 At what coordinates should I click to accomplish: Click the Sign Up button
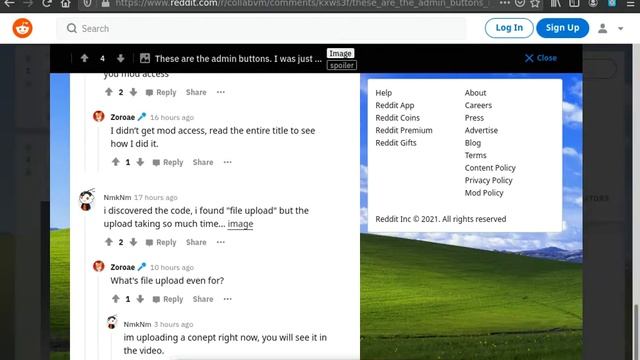tap(562, 28)
